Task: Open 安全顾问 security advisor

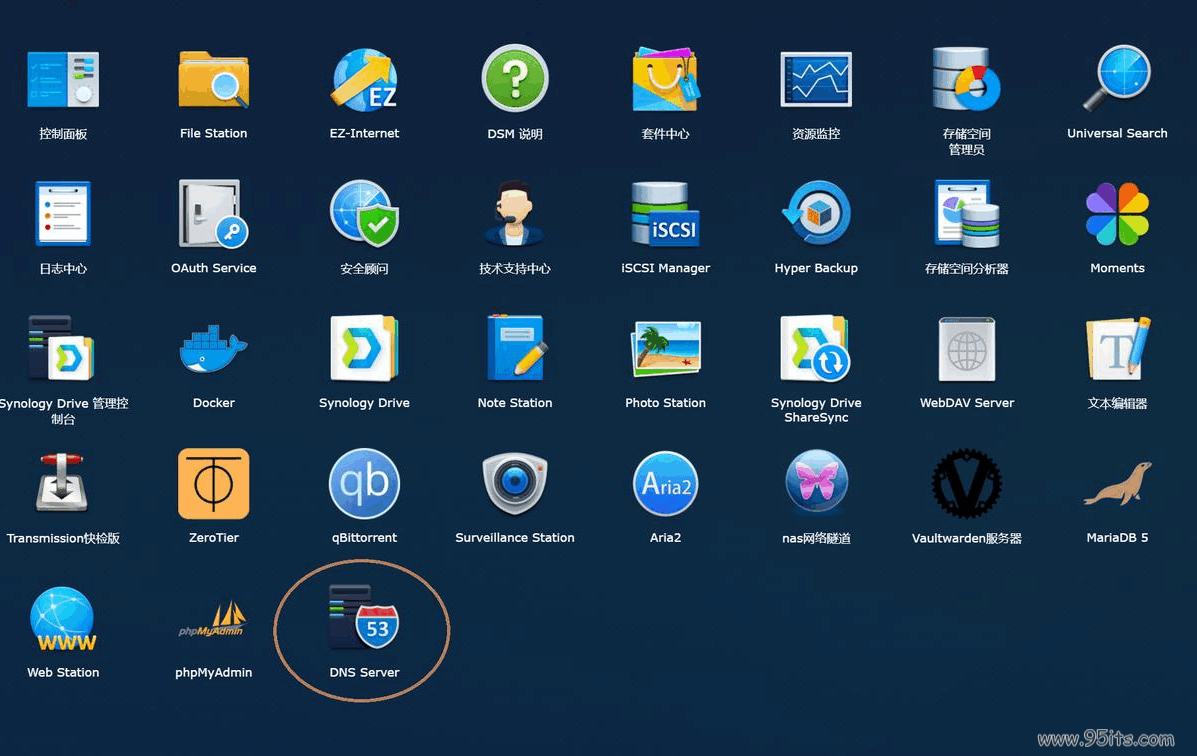Action: pos(364,214)
